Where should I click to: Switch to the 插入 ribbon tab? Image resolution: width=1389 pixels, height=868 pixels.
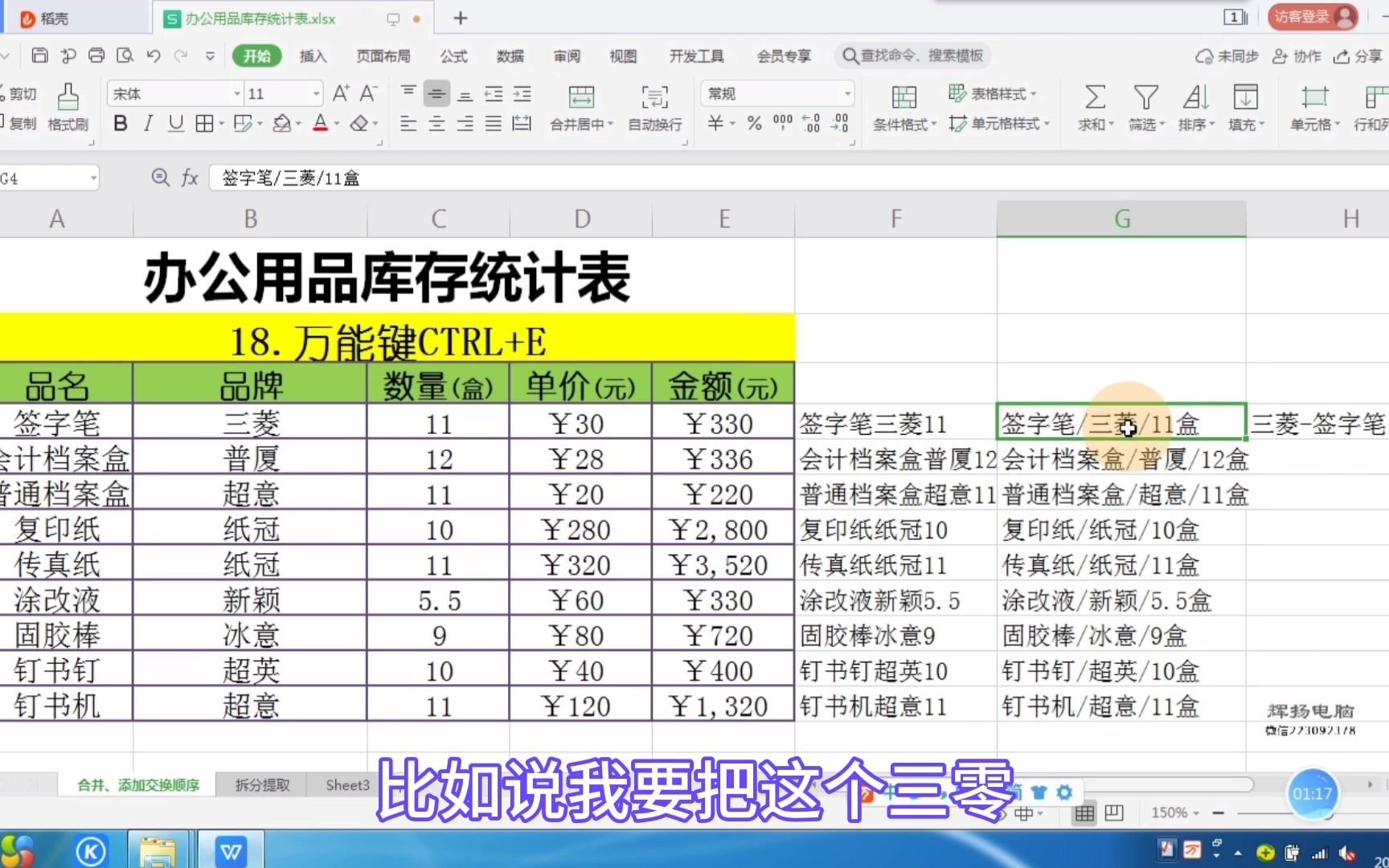(313, 56)
